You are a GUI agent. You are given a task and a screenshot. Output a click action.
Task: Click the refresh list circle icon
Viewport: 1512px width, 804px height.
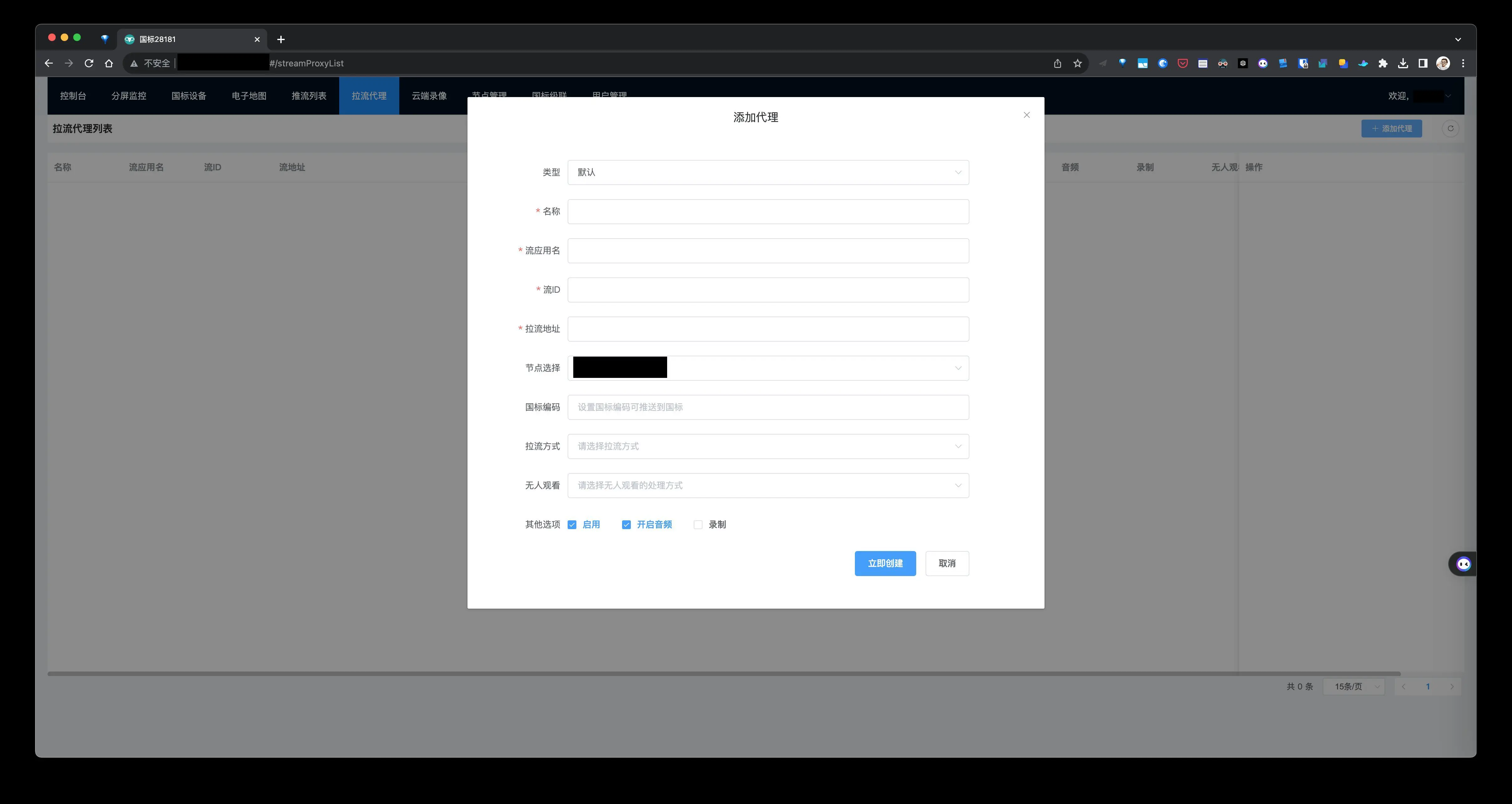point(1450,129)
